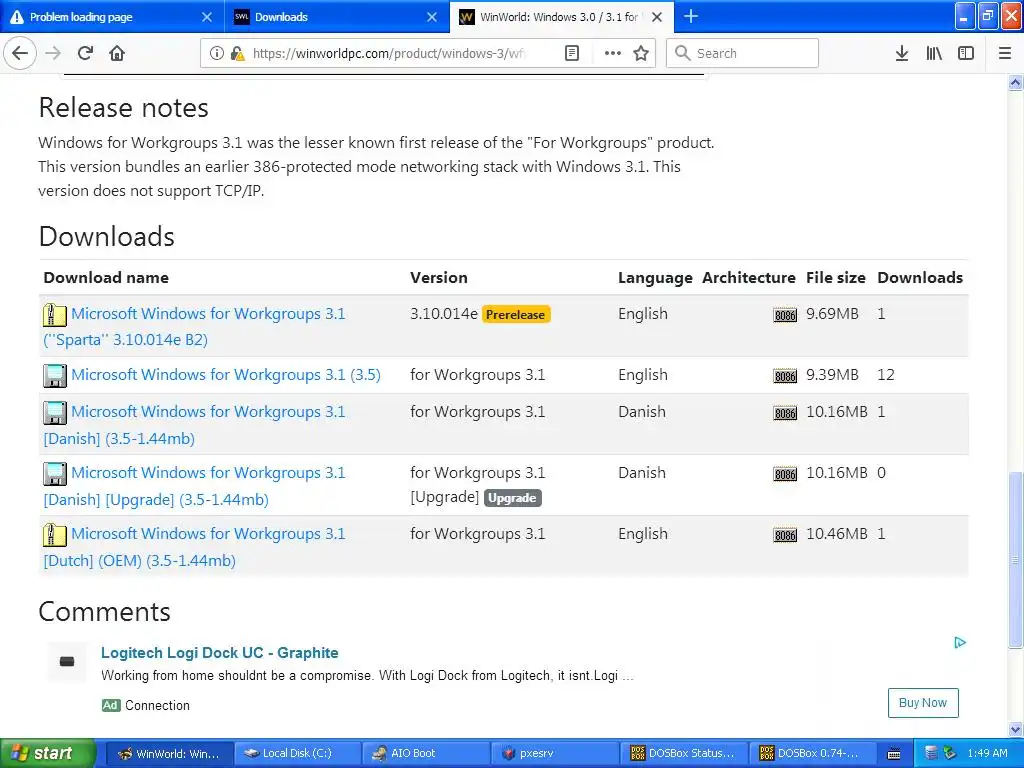Open the browser home page
Image resolution: width=1024 pixels, height=768 pixels.
point(117,53)
